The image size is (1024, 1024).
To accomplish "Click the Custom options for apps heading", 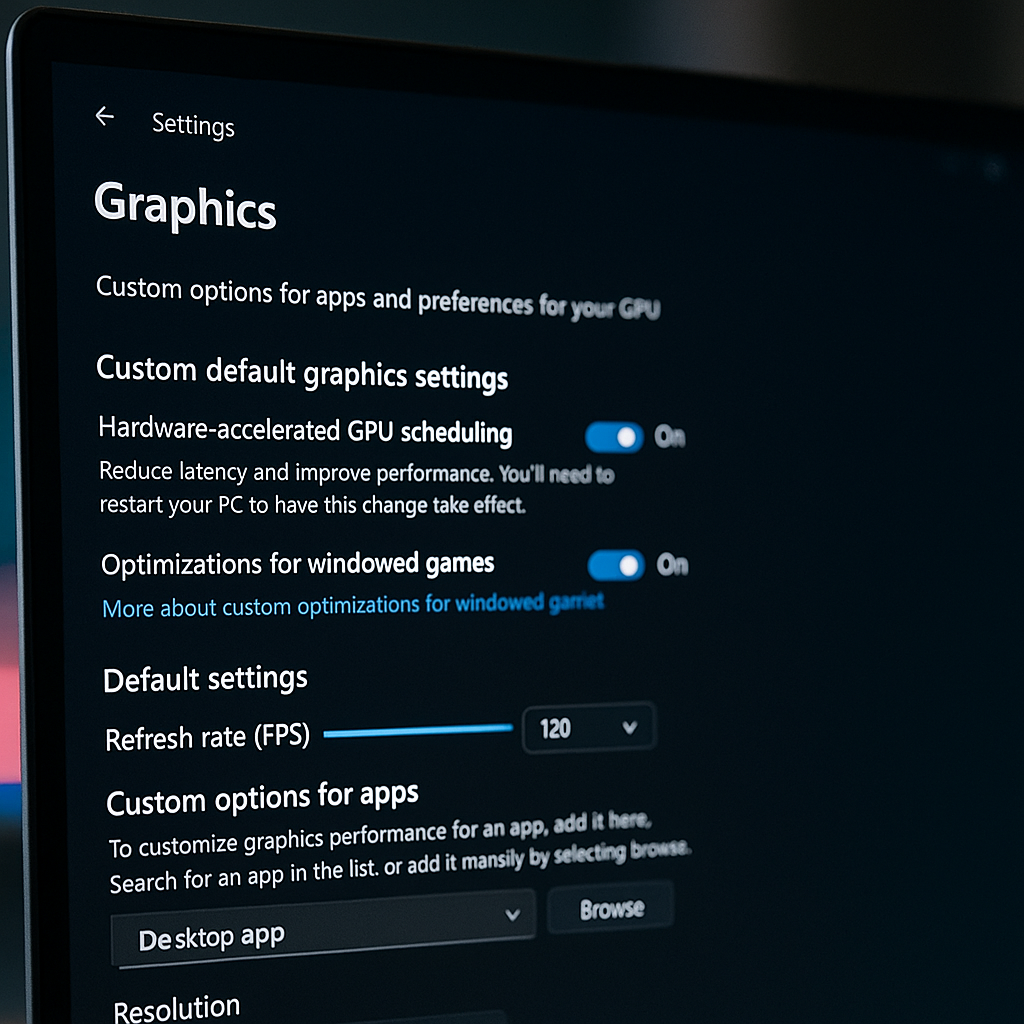I will click(263, 798).
